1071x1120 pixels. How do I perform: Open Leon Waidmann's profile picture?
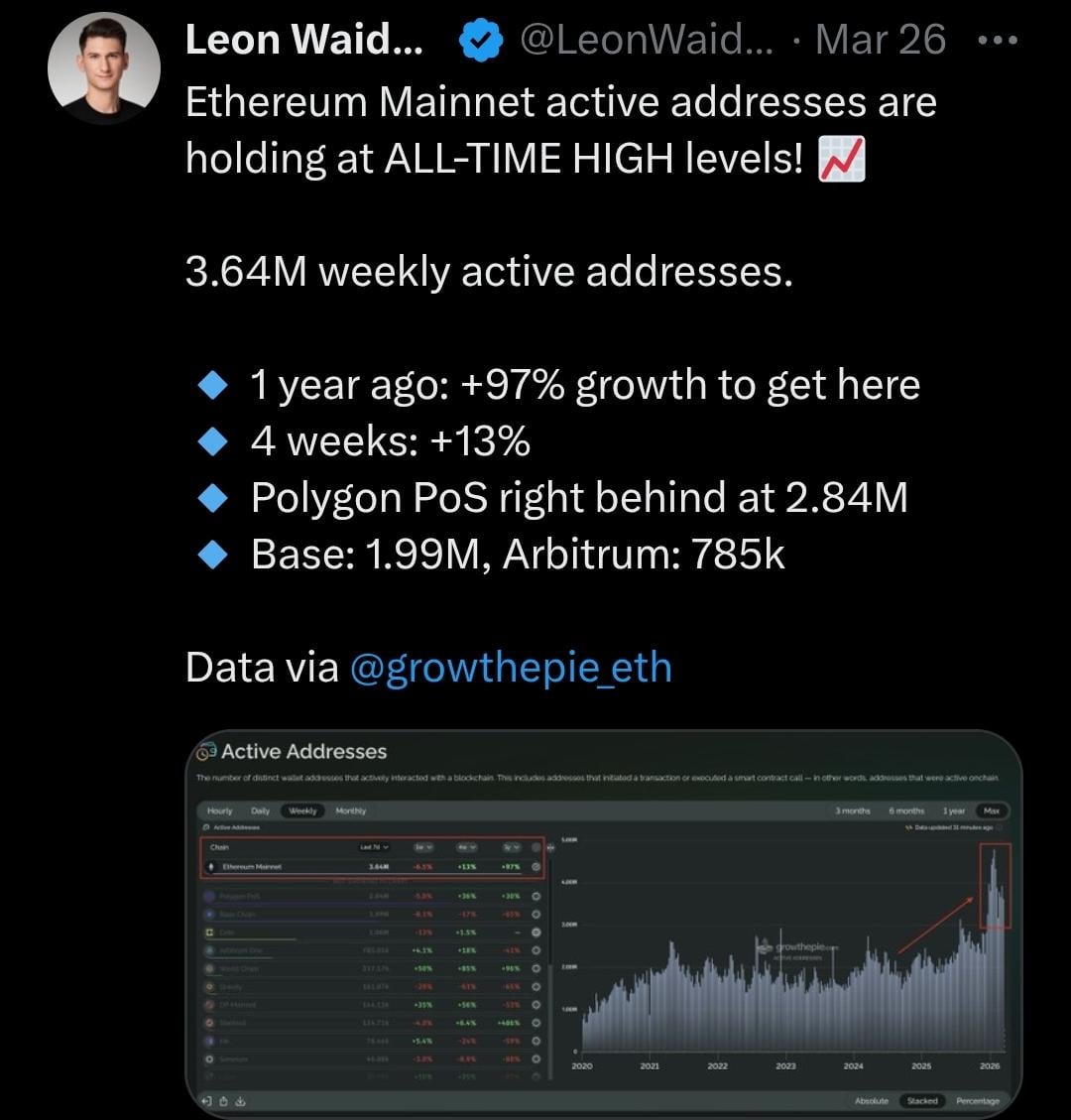pos(103,68)
